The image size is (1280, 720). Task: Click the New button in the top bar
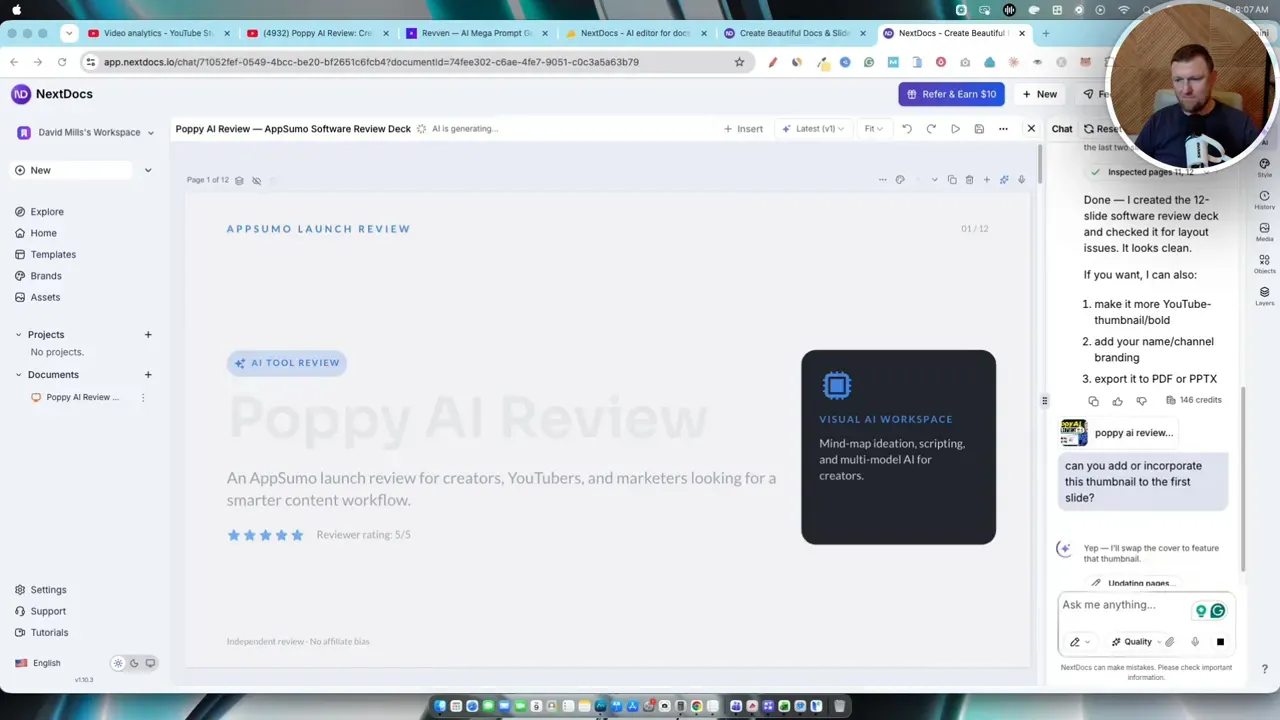[1038, 94]
